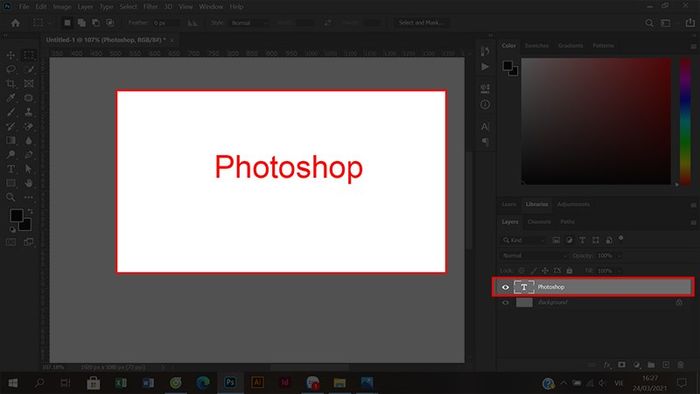Click the hue slider in Color panel
The image size is (700, 394).
(685, 121)
